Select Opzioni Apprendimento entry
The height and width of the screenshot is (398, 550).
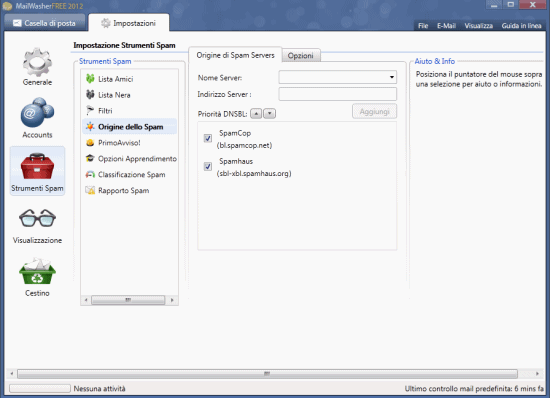tap(129, 158)
